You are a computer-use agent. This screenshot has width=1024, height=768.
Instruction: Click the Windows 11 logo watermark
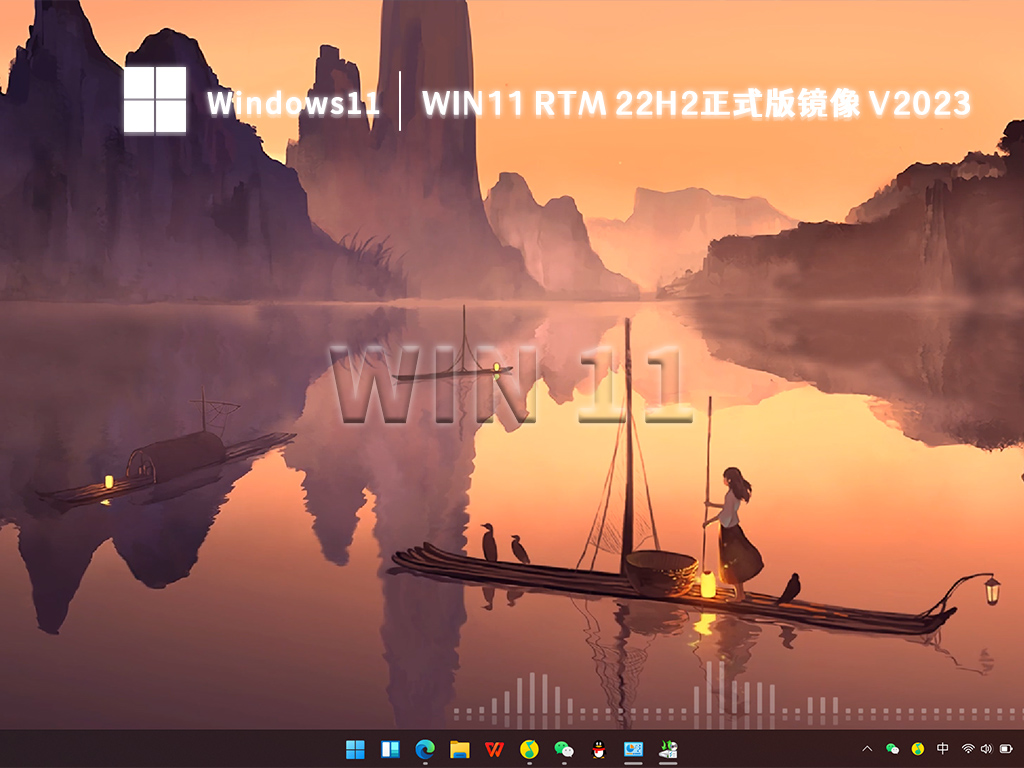156,100
